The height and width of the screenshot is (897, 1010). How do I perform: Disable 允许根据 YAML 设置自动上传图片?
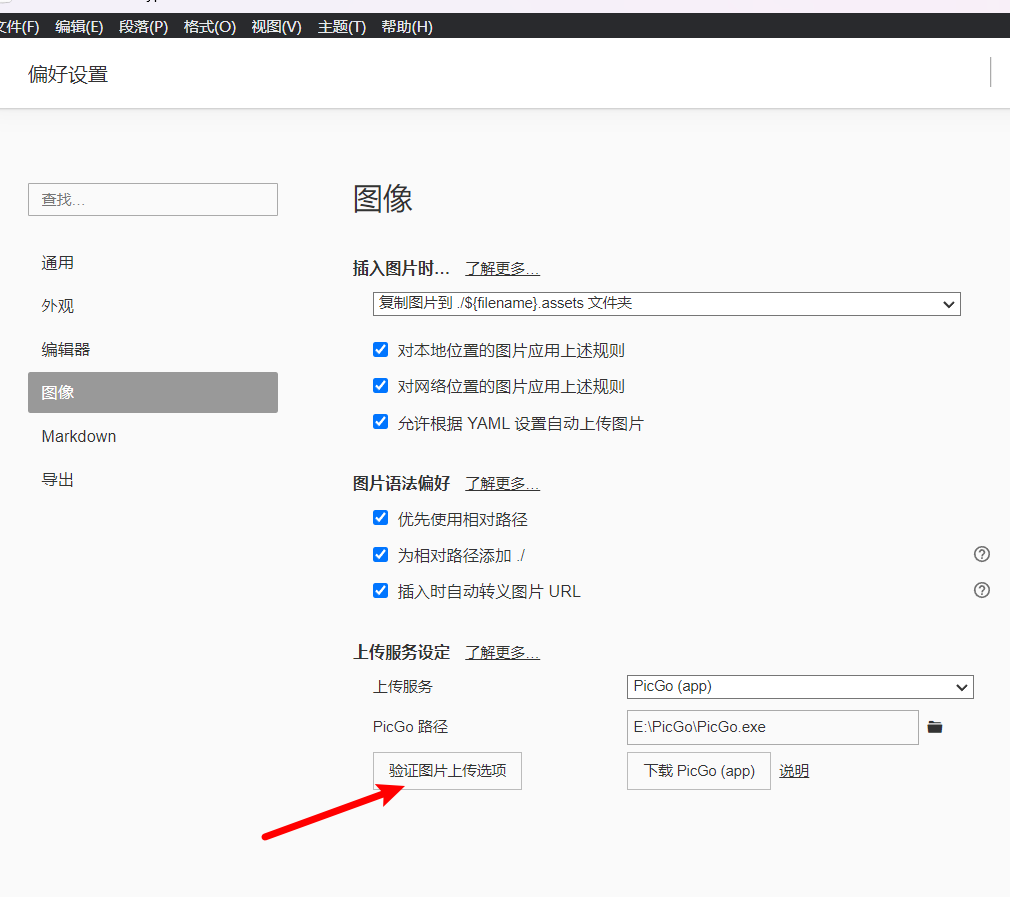click(380, 422)
